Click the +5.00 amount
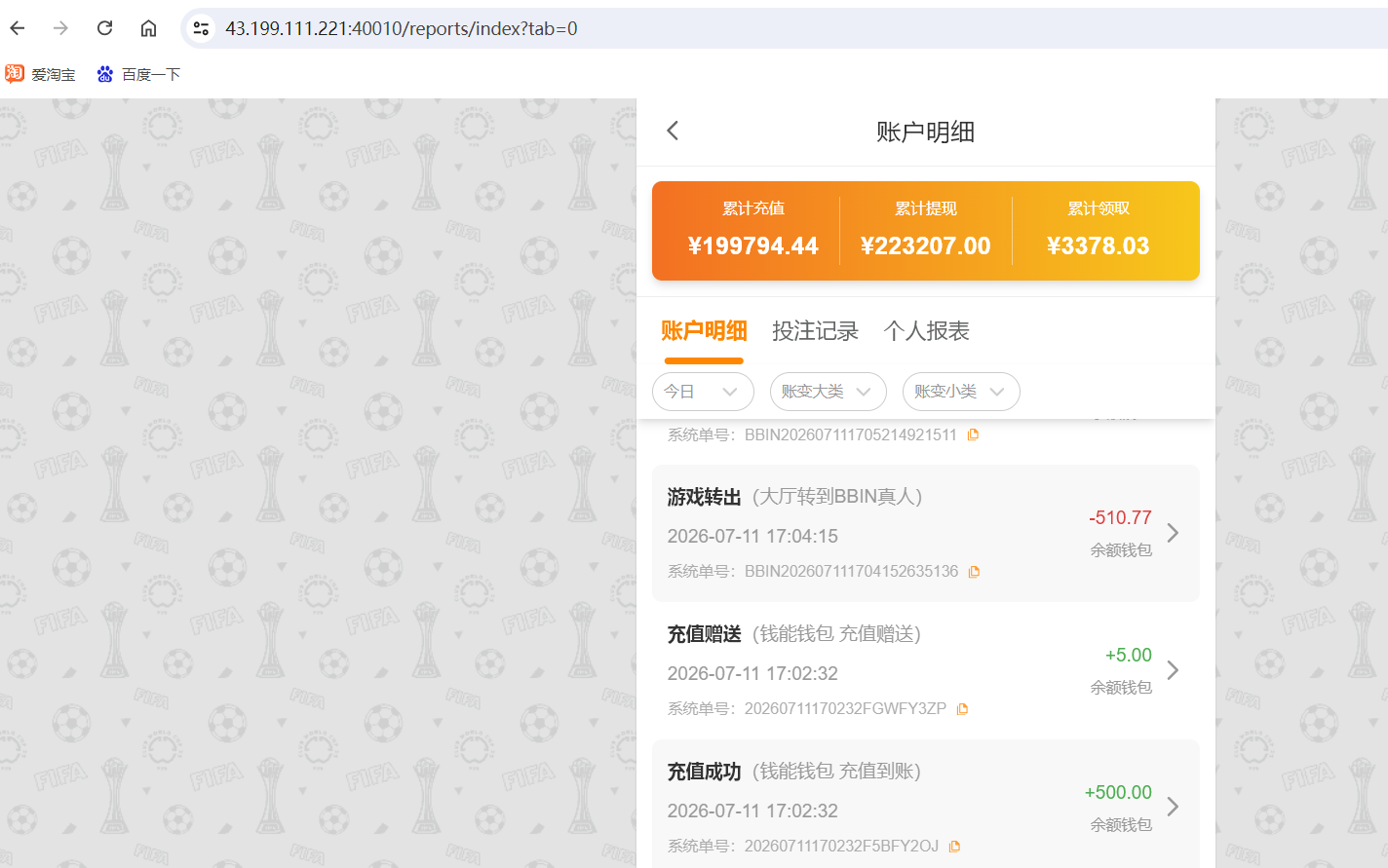 click(1129, 655)
